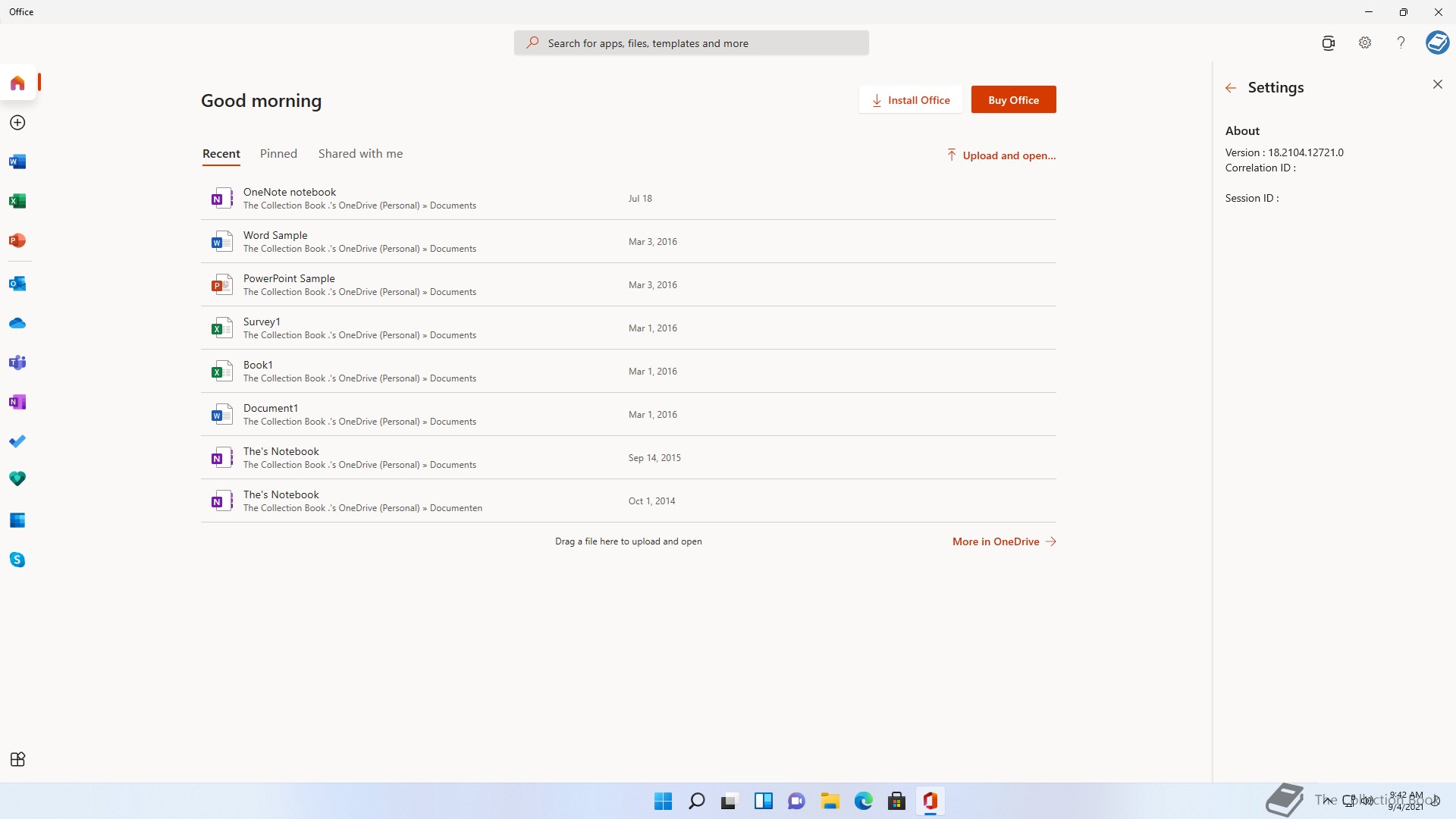The height and width of the screenshot is (819, 1456).
Task: Open All apps icon at sidebar bottom
Action: point(17,759)
